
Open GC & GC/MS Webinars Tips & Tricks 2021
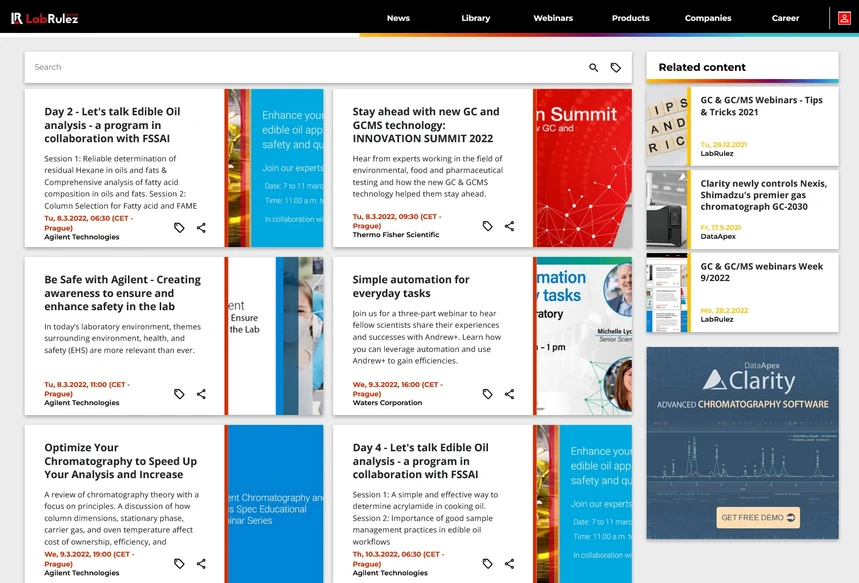[761, 106]
